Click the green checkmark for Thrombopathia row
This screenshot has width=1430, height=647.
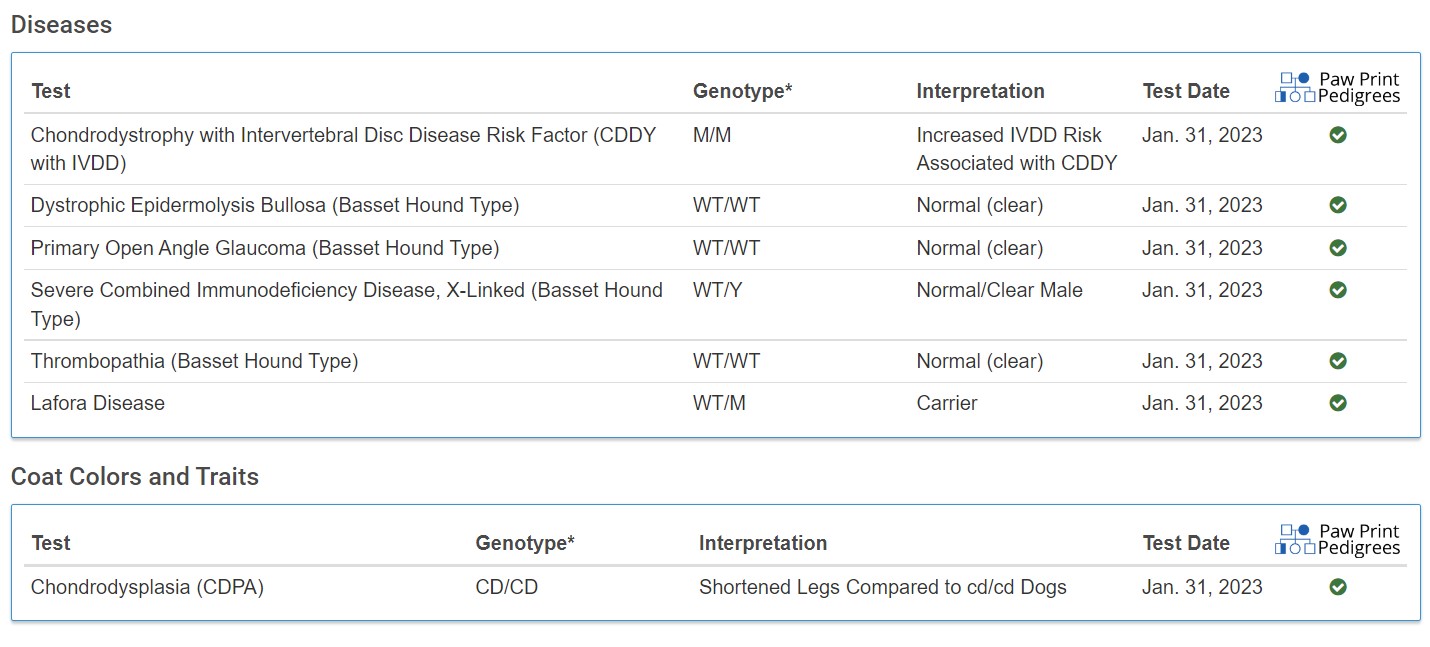[1338, 361]
